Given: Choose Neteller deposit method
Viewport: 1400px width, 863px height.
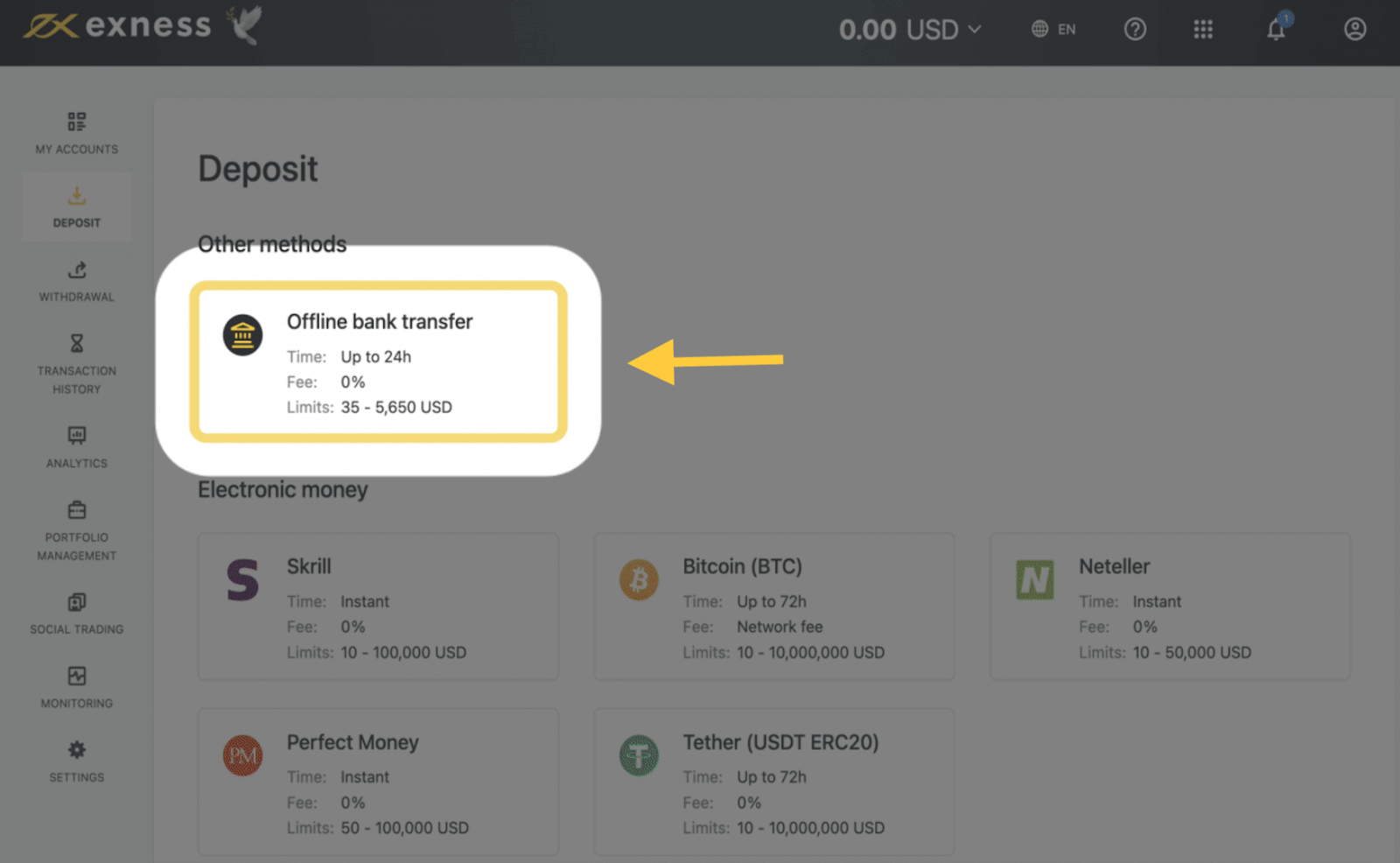Looking at the screenshot, I should 1170,607.
